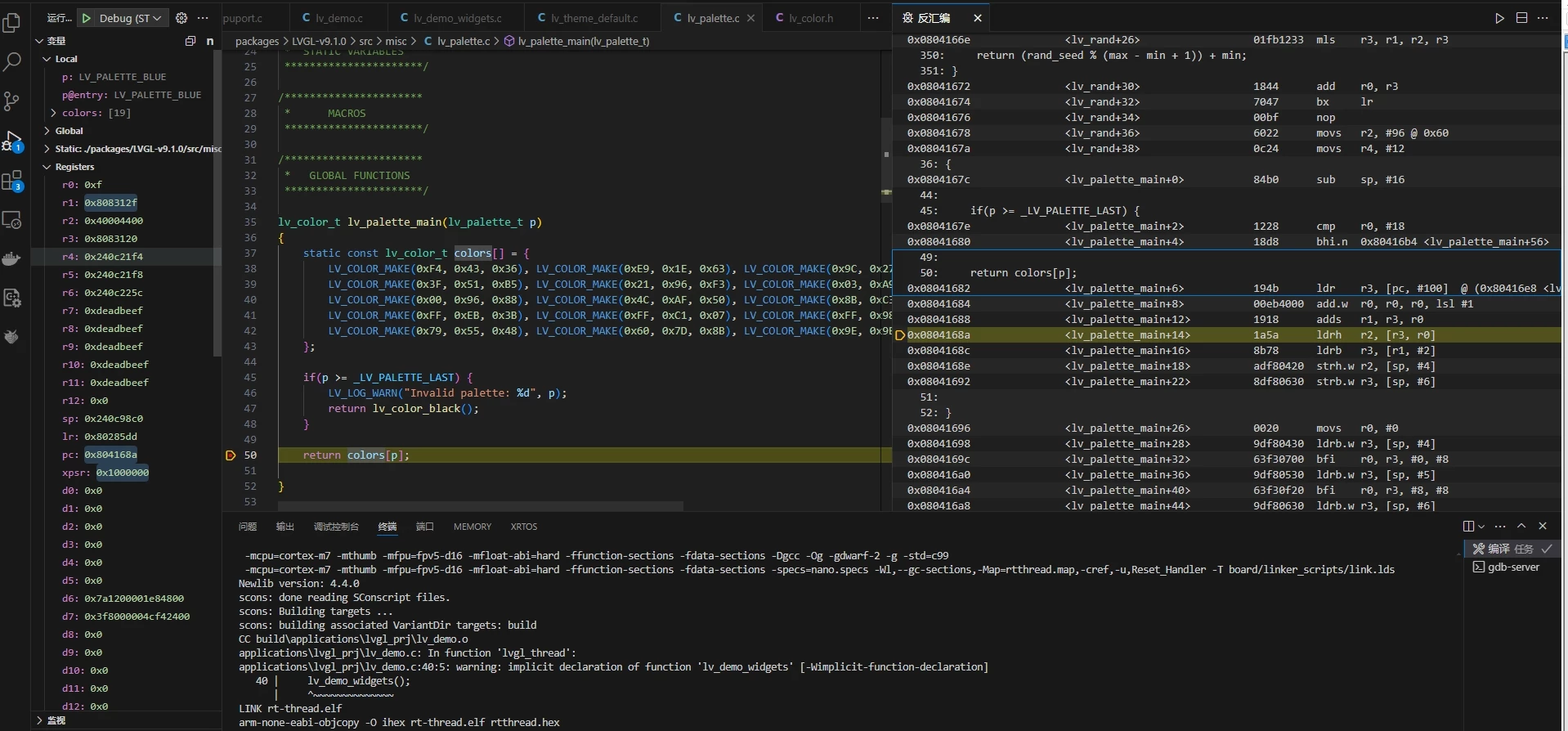This screenshot has height=731, width=1568.
Task: Collapse all in the variables section
Action: (x=190, y=41)
